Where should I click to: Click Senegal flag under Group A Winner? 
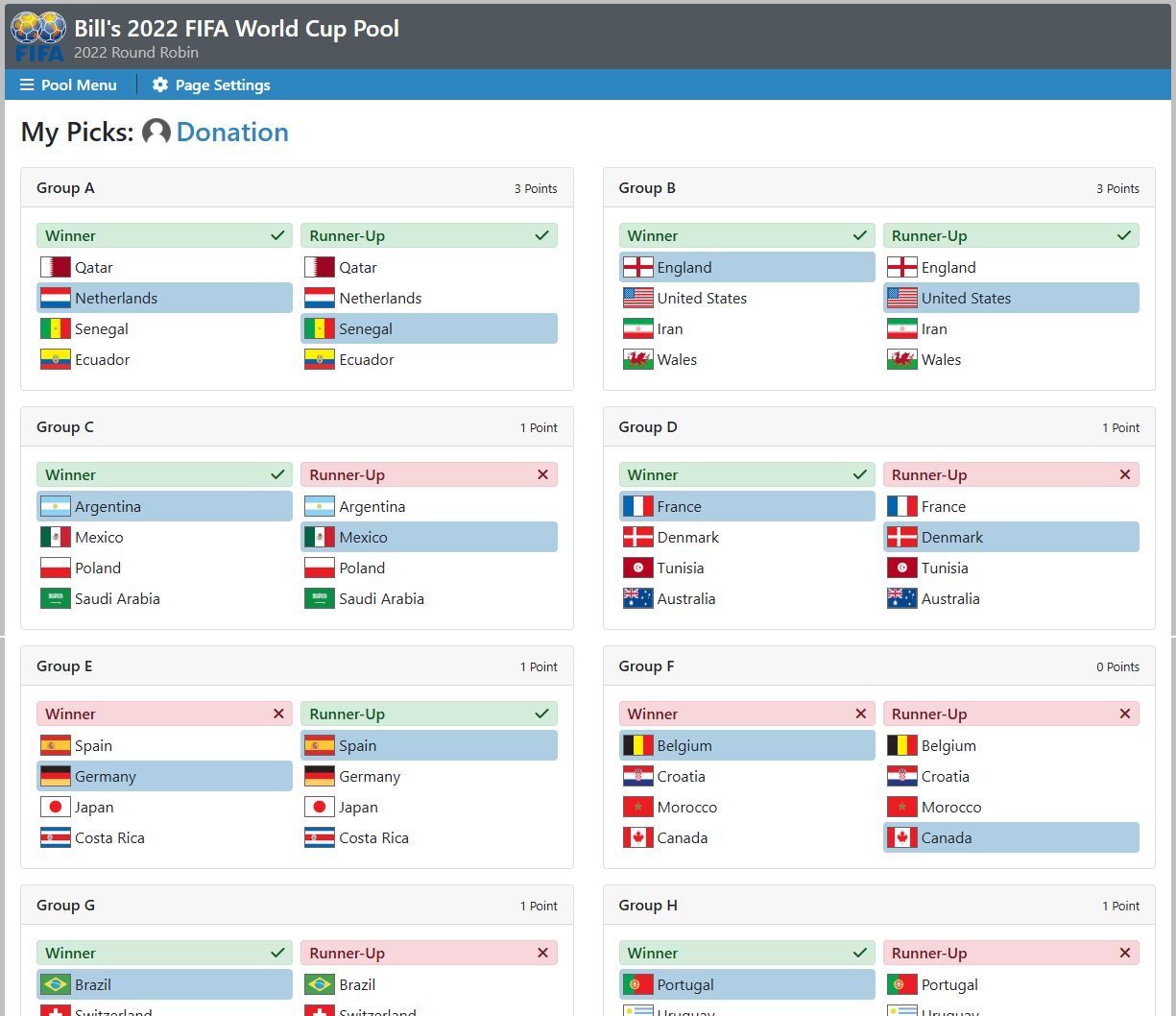pyautogui.click(x=56, y=328)
